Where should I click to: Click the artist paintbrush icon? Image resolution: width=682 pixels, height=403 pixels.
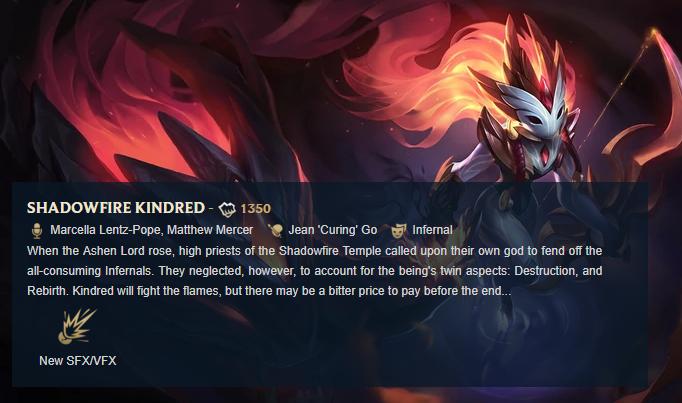click(x=275, y=230)
